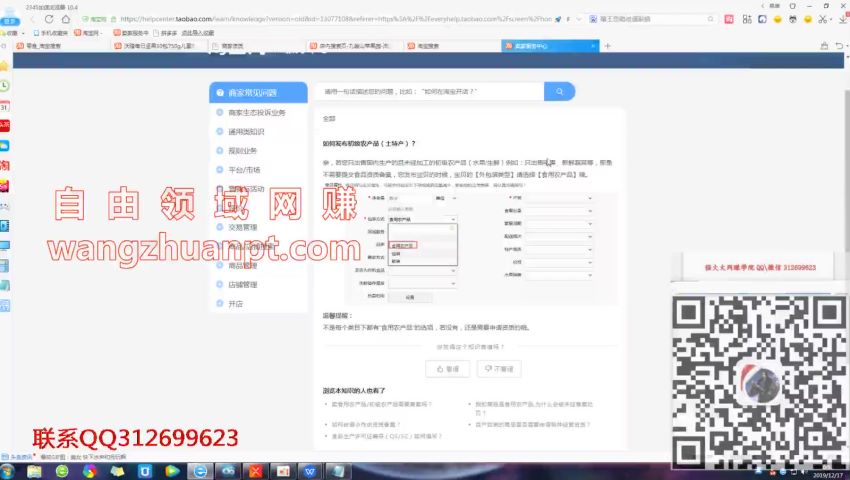Click 点此导入收藏 bookmark link
This screenshot has width=850, height=480.
[197, 33]
